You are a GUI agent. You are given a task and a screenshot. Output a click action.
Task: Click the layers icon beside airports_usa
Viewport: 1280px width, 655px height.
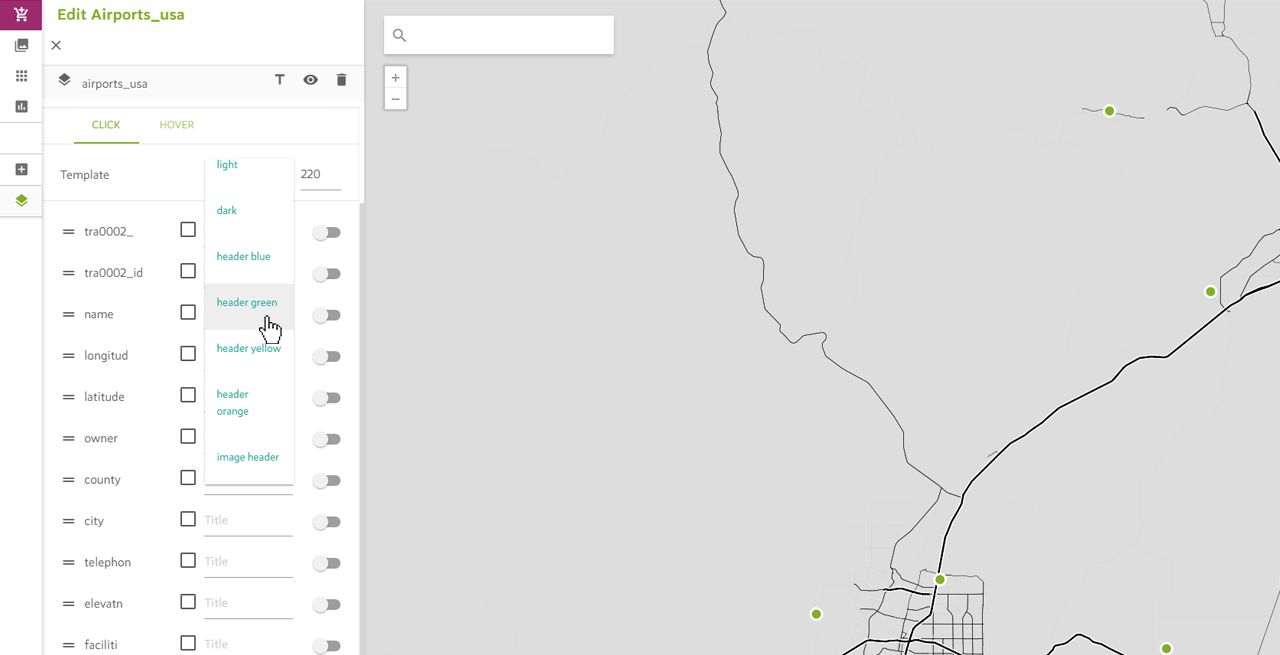[x=65, y=80]
